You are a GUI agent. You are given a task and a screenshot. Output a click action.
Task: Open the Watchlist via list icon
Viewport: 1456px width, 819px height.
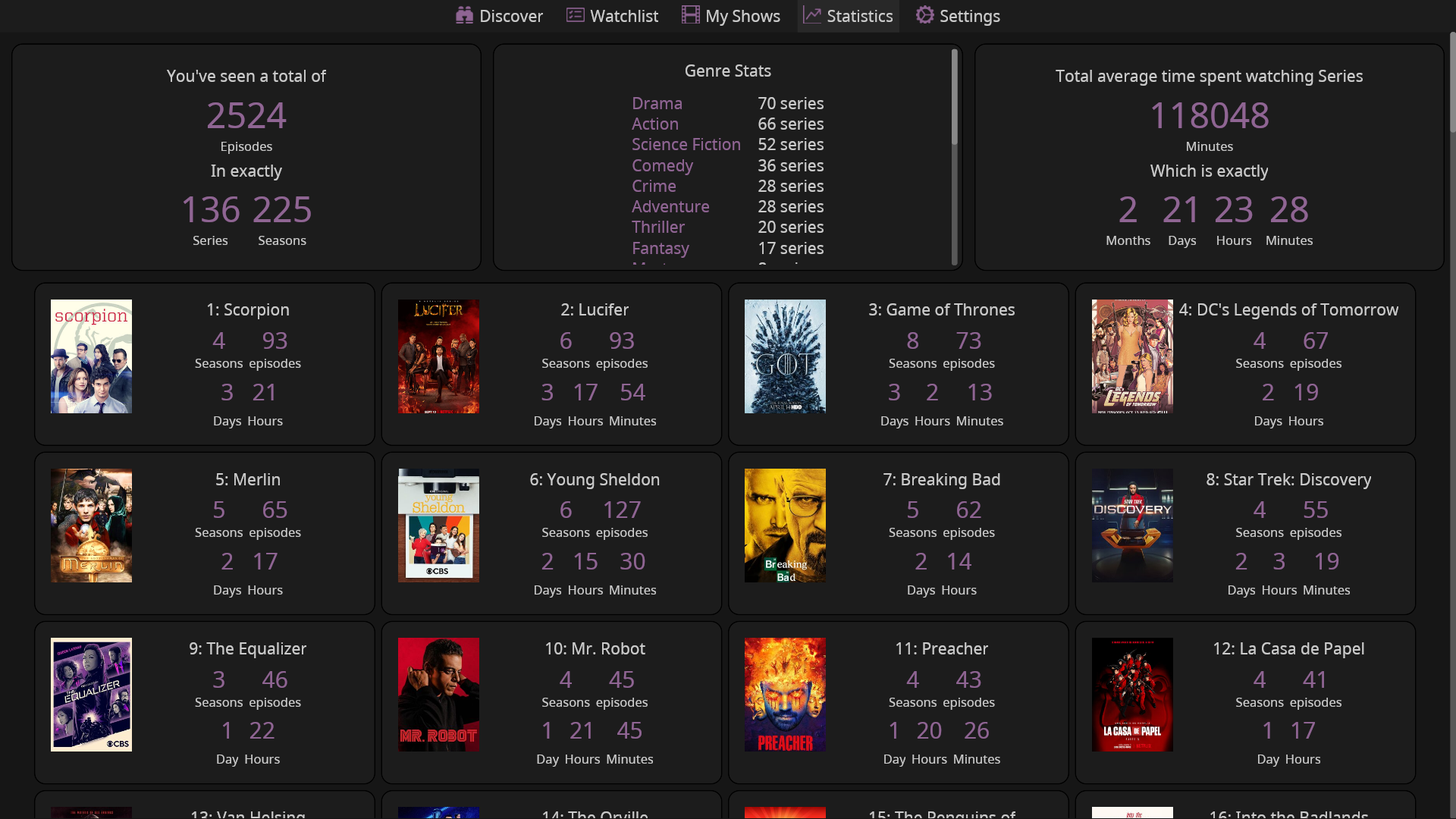point(573,15)
